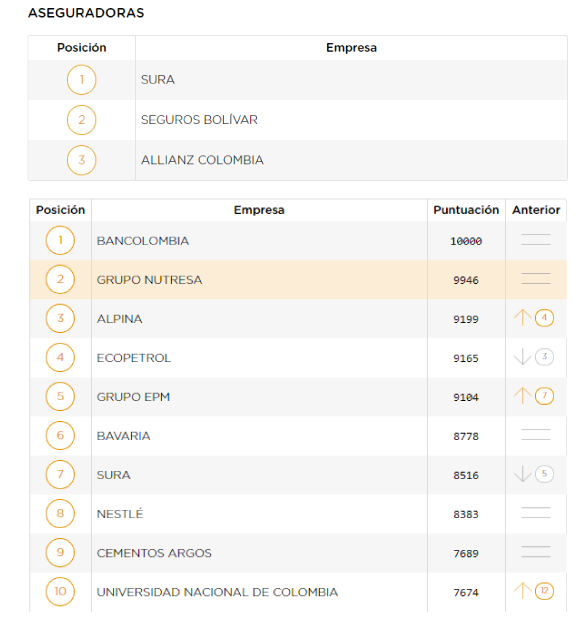Screen dimensions: 585x625
Task: Click the ASEGURADORAS section heading
Action: pos(86,13)
